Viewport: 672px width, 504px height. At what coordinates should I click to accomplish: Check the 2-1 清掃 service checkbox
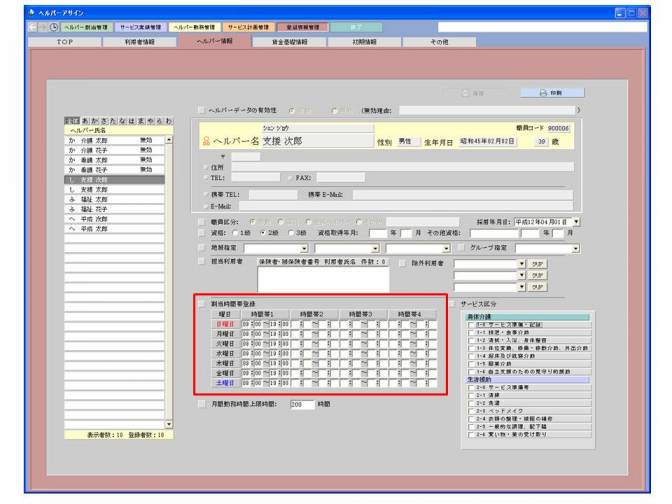472,395
